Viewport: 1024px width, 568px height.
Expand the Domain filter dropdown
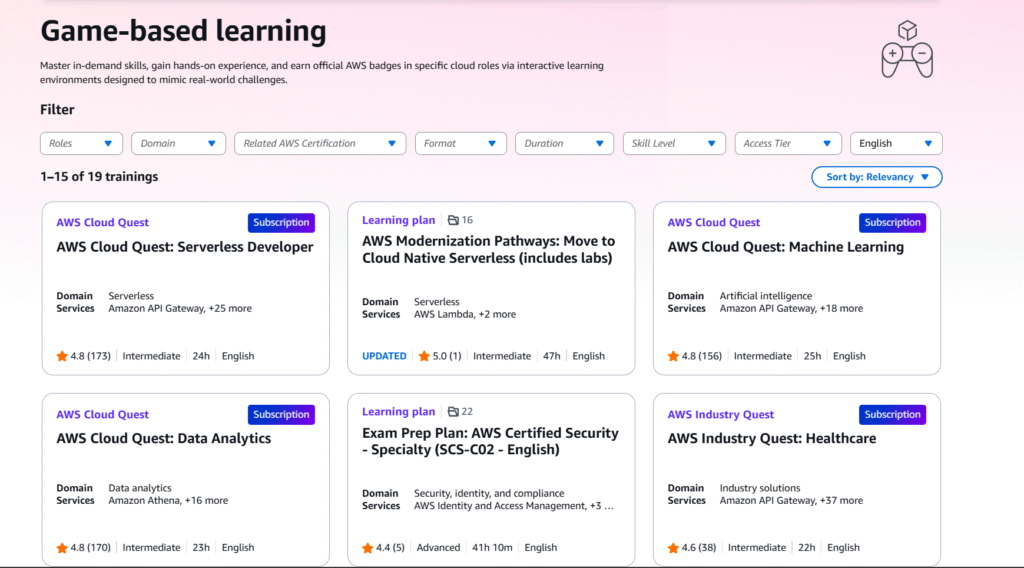178,144
